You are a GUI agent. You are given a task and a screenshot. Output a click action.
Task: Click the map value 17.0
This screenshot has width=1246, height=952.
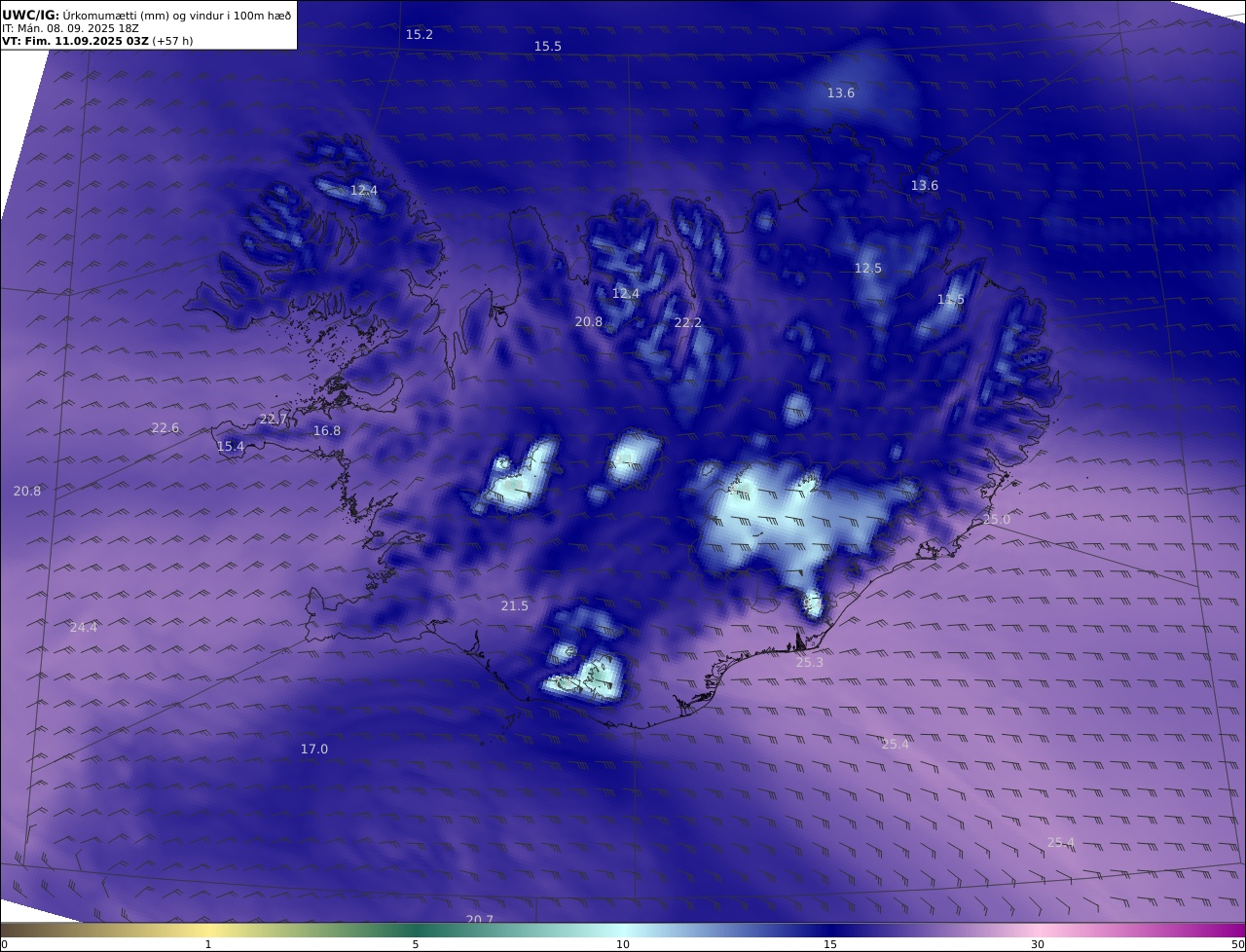pyautogui.click(x=314, y=749)
